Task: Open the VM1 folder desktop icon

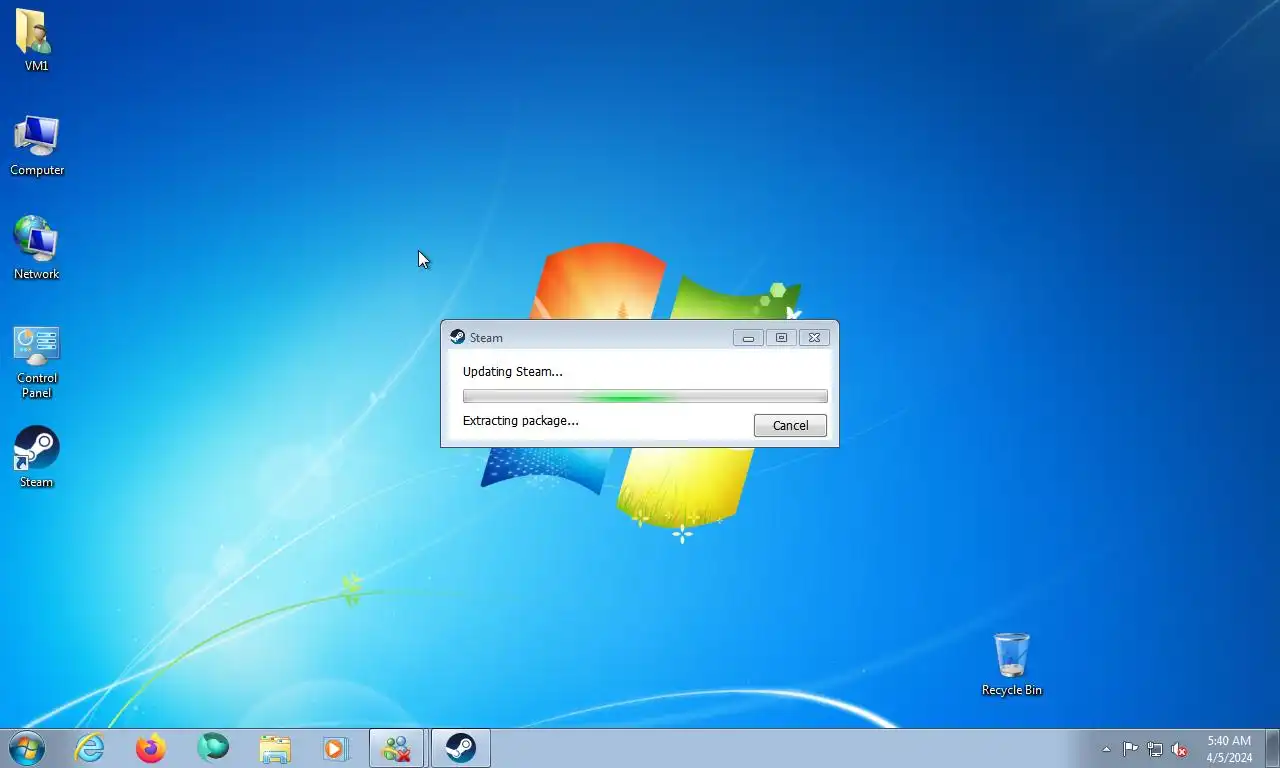Action: click(36, 40)
